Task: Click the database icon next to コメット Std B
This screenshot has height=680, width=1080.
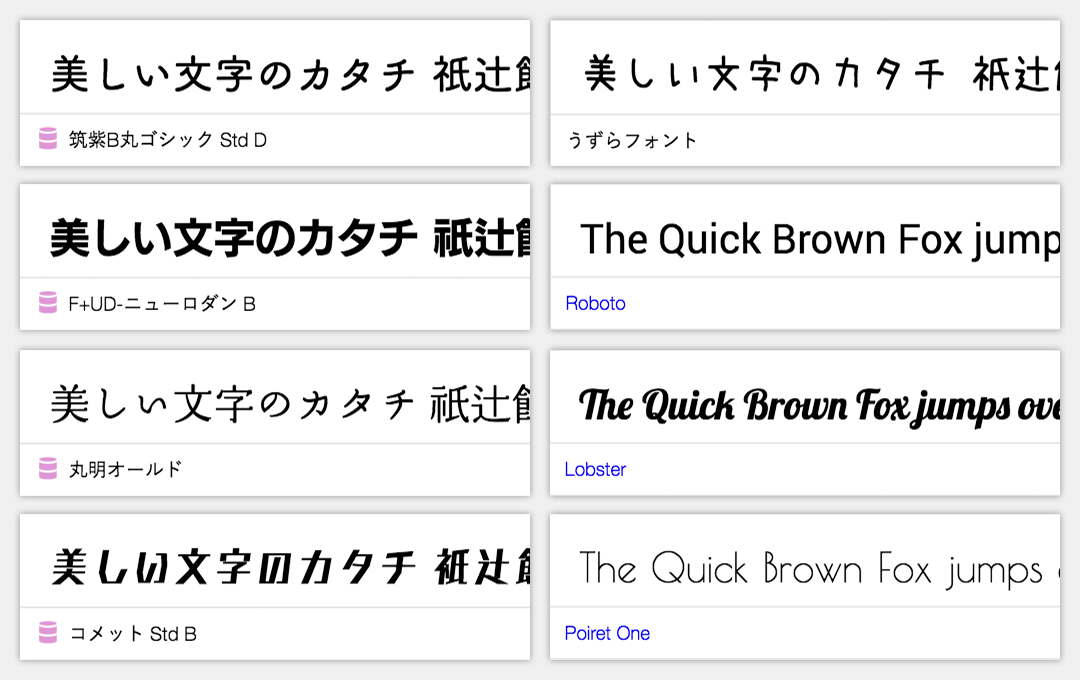Action: tap(46, 633)
